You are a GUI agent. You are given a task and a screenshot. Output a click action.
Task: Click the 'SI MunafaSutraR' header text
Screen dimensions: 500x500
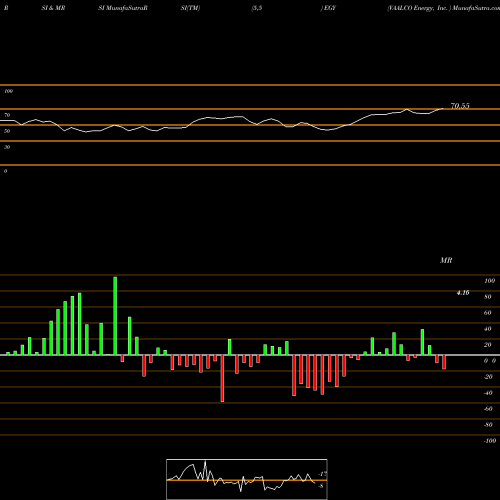pyautogui.click(x=123, y=8)
